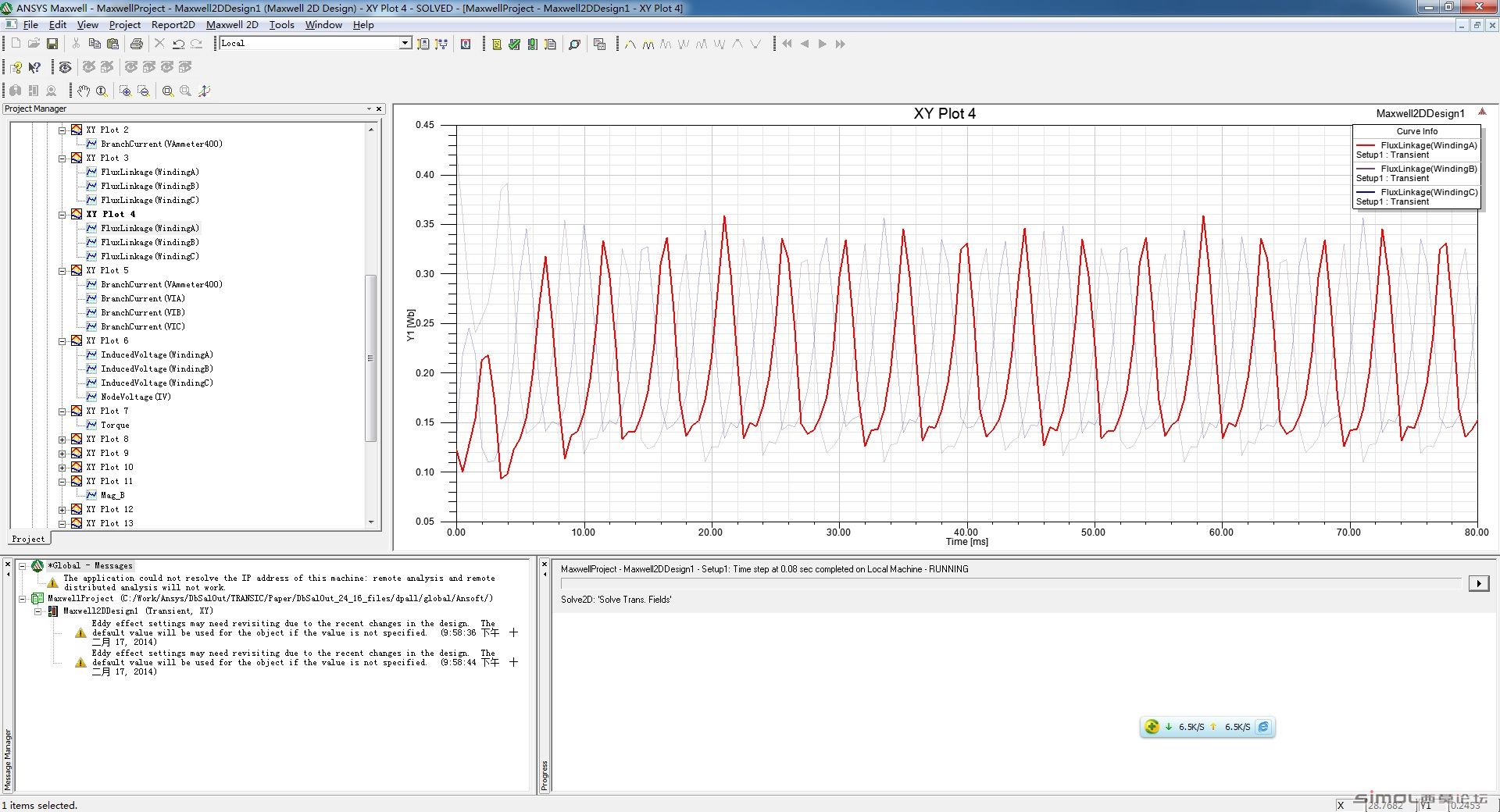Open the Local coordinate dropdown
The height and width of the screenshot is (812, 1500).
point(405,43)
